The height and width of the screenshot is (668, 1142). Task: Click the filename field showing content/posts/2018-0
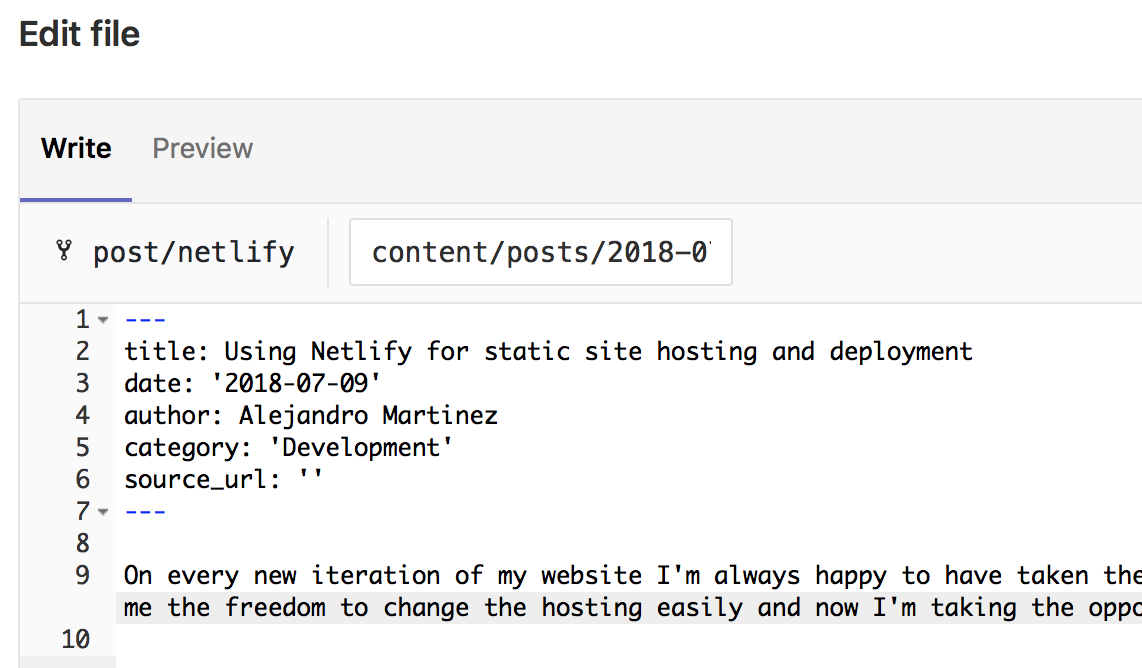540,252
